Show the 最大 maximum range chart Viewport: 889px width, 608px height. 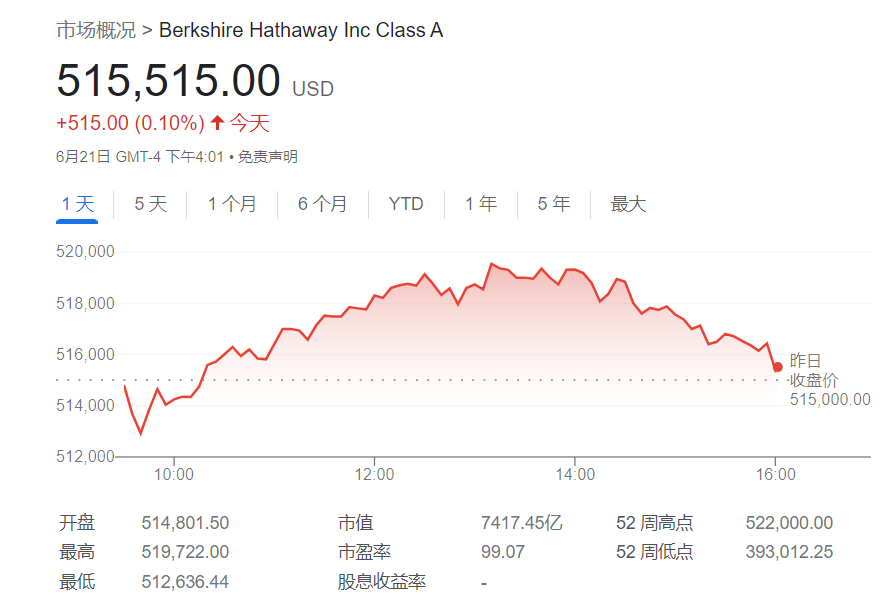(629, 204)
